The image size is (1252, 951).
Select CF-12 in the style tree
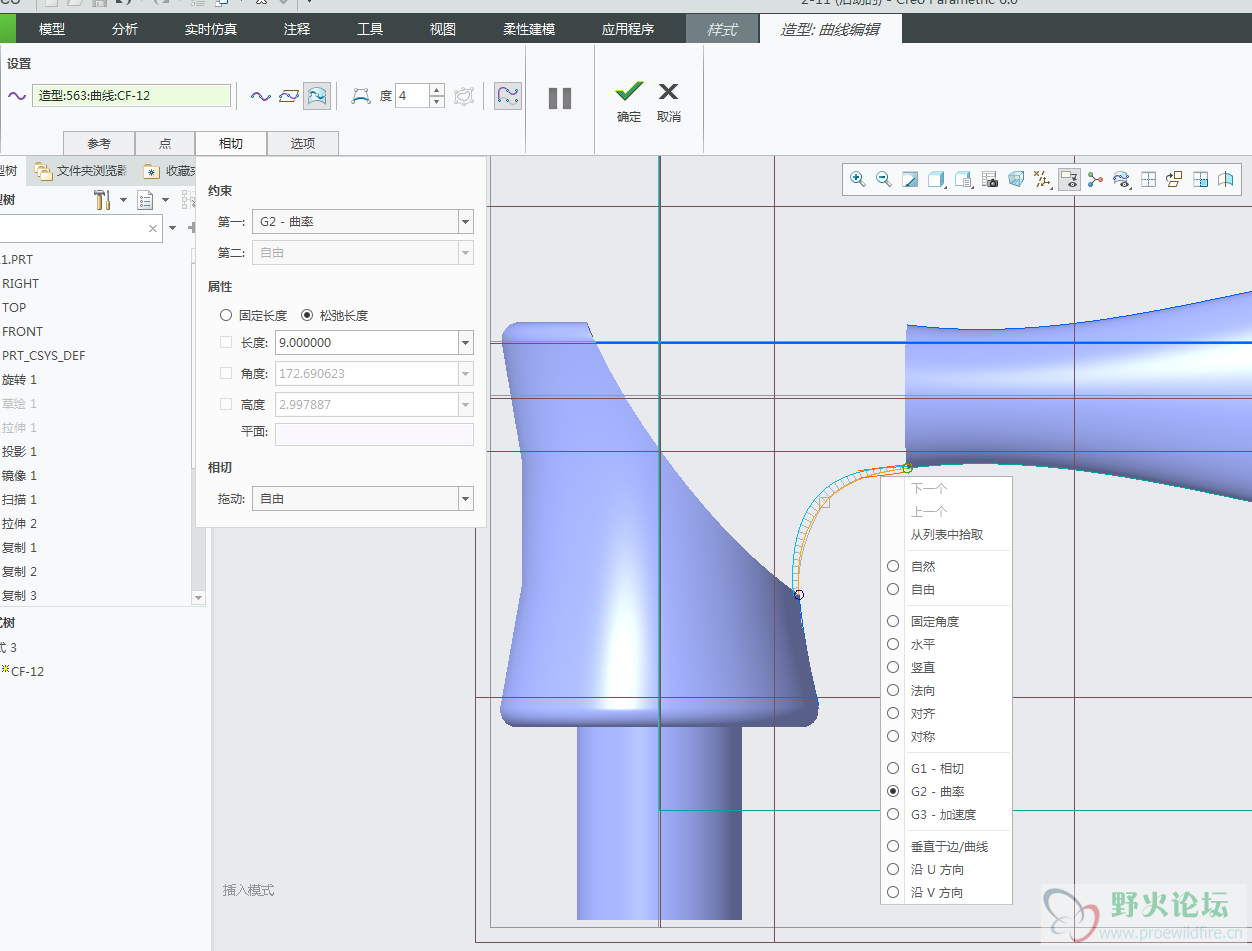(x=27, y=671)
